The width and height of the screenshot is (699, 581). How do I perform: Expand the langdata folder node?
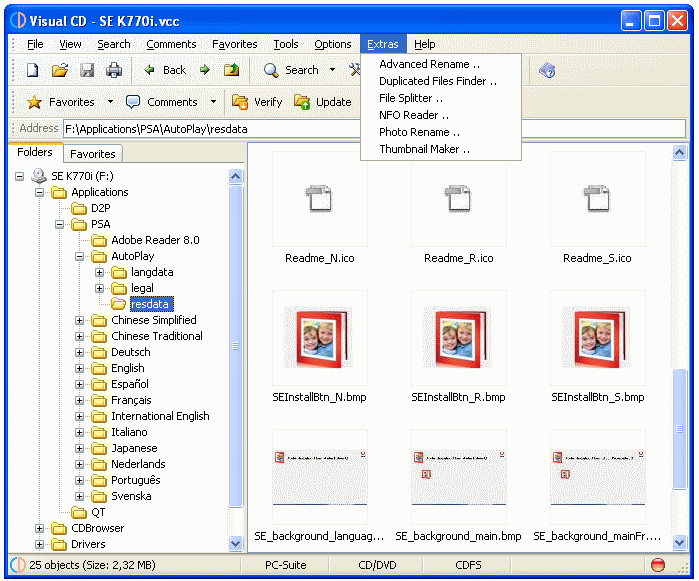[100, 273]
